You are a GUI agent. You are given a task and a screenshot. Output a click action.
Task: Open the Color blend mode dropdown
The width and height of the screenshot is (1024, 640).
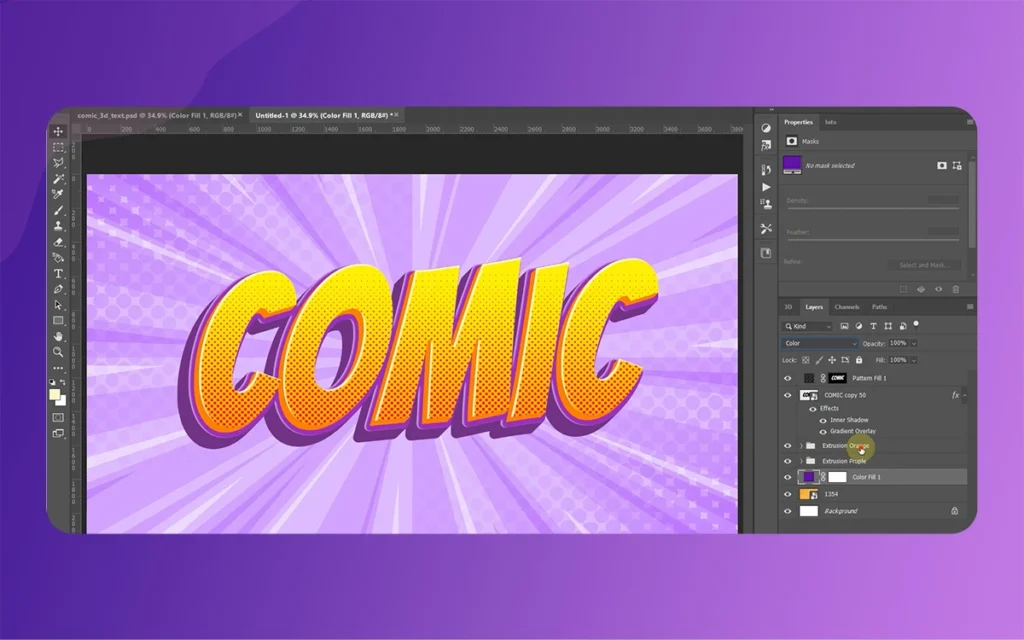[820, 343]
